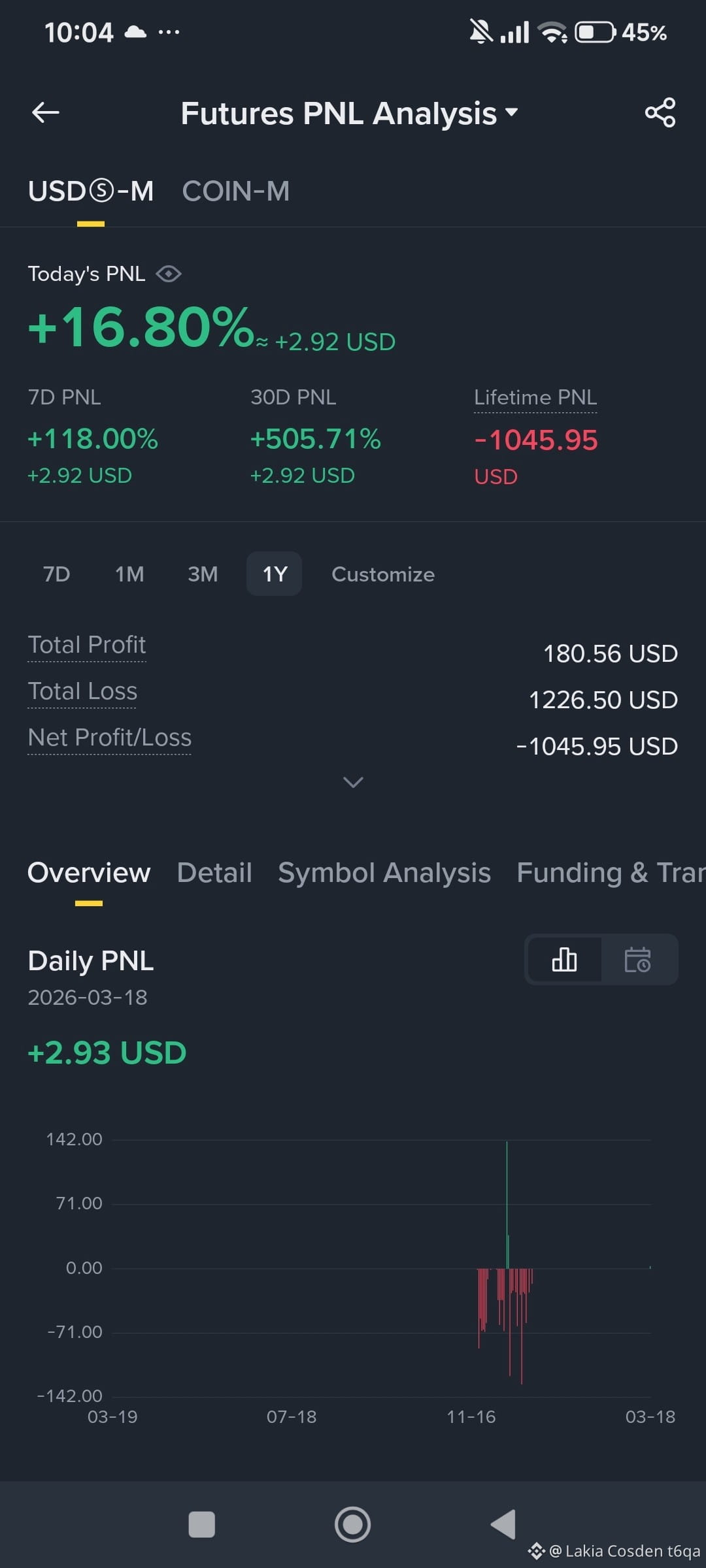Select the COIN-M tab

click(235, 191)
